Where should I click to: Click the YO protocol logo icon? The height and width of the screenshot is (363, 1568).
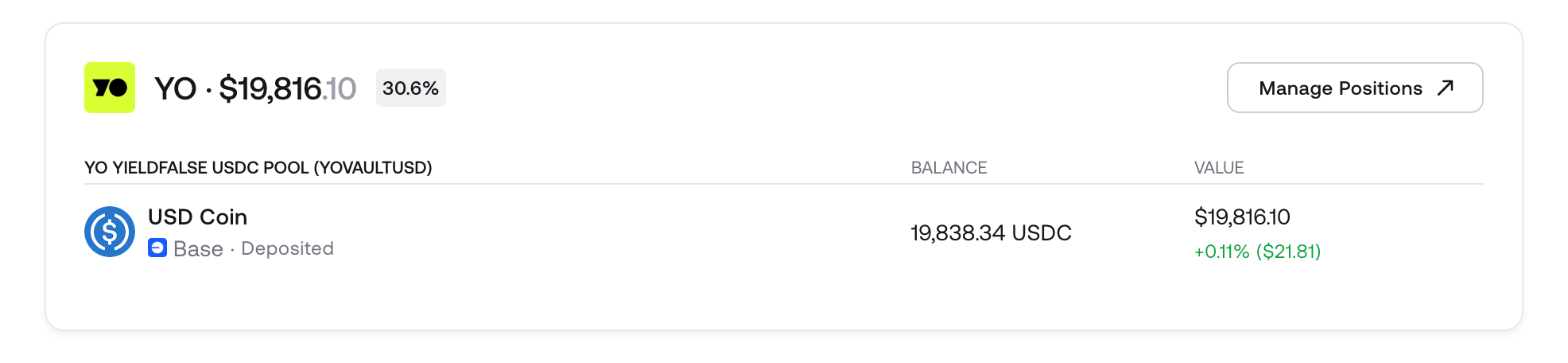click(110, 88)
